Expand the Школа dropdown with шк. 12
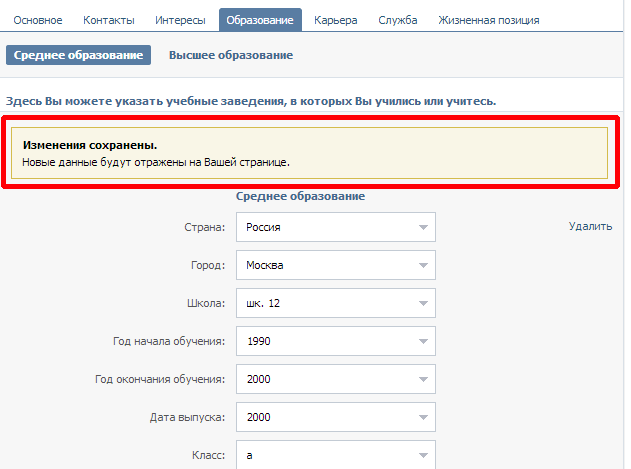 [336, 303]
